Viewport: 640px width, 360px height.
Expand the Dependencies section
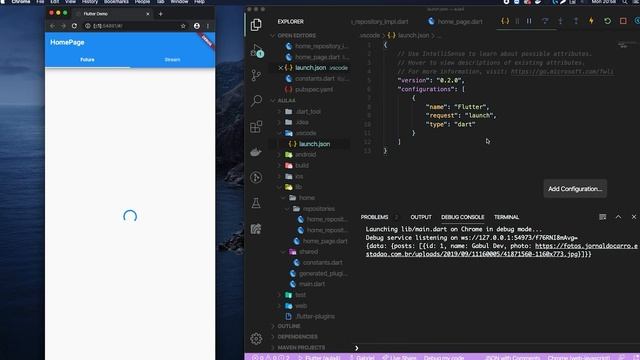(297, 337)
